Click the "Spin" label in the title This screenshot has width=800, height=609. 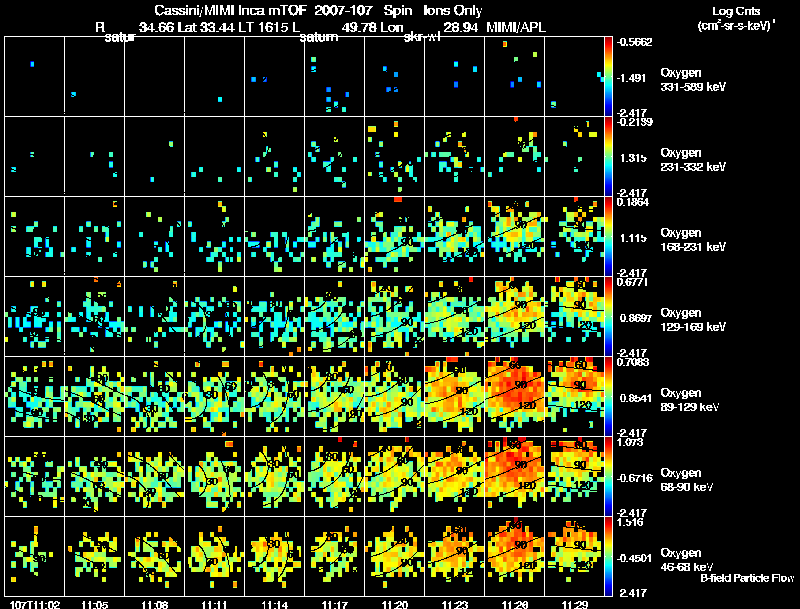397,11
